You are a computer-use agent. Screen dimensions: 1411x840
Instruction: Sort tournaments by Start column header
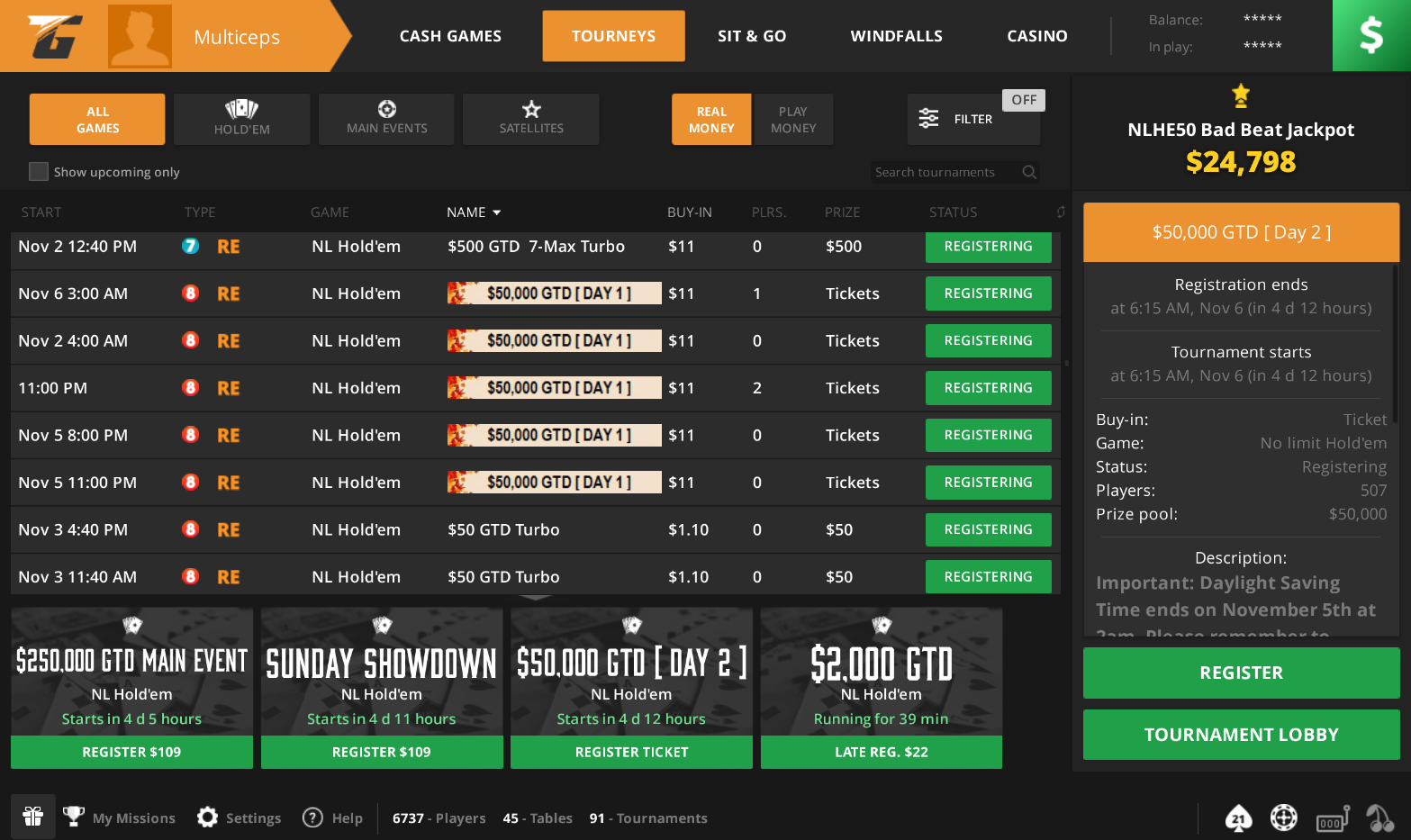point(41,212)
